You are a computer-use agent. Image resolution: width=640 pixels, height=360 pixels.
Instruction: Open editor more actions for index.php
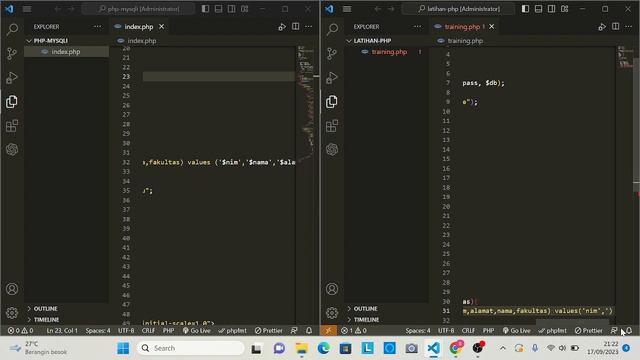click(x=309, y=27)
